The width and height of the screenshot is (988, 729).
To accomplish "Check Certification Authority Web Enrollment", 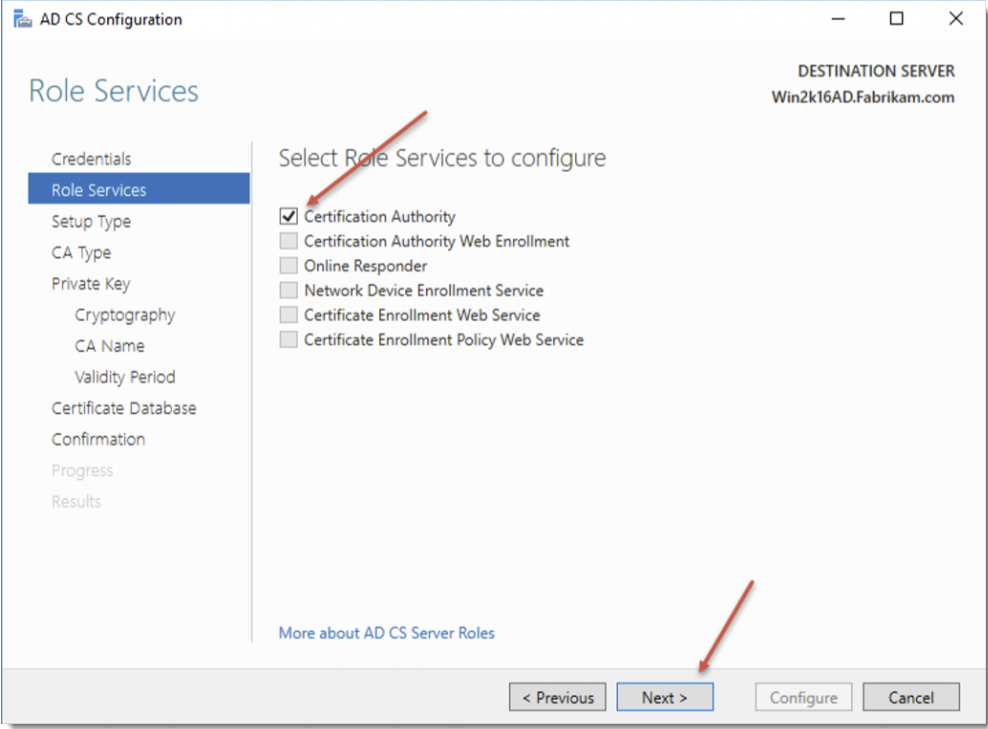I will pos(289,241).
